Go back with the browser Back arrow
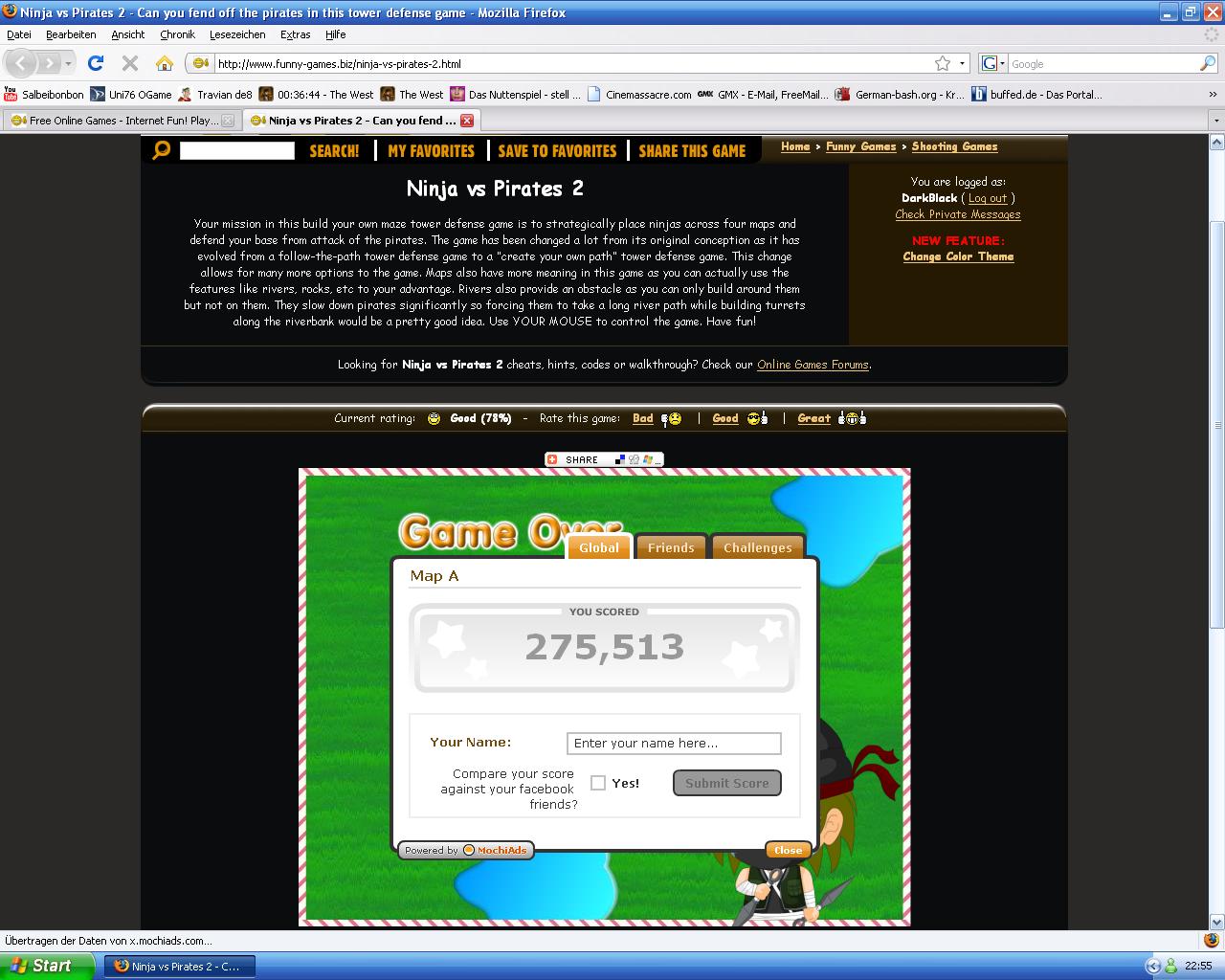This screenshot has height=980, width=1225. click(21, 63)
